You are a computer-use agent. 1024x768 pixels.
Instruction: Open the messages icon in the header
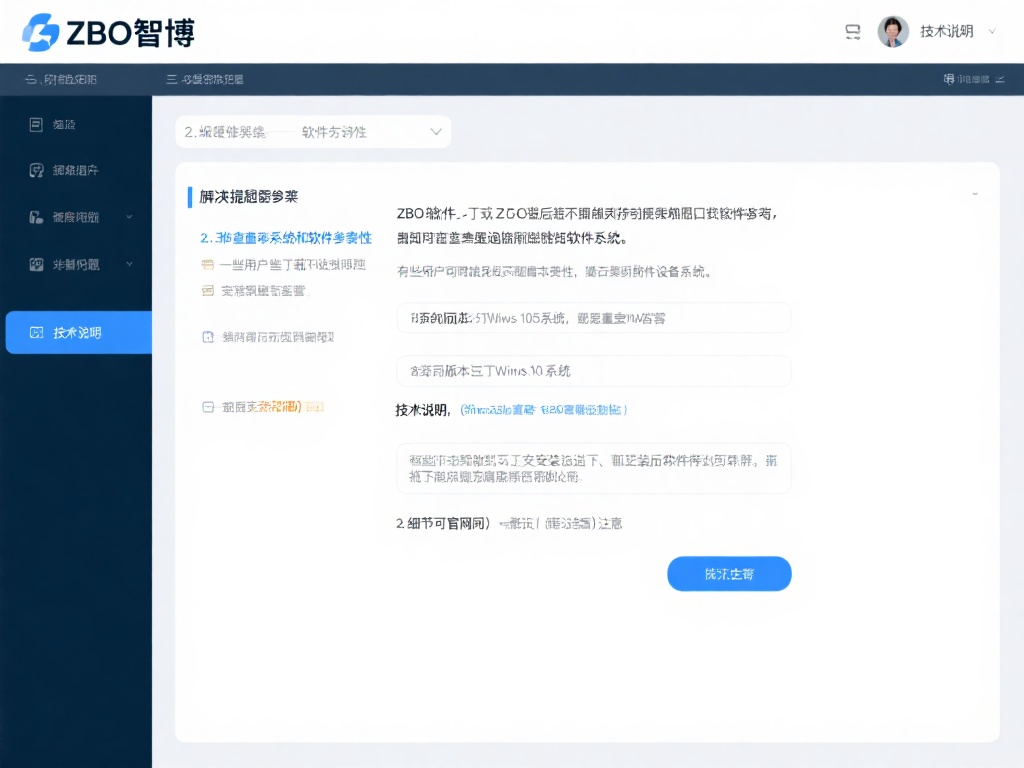(852, 31)
